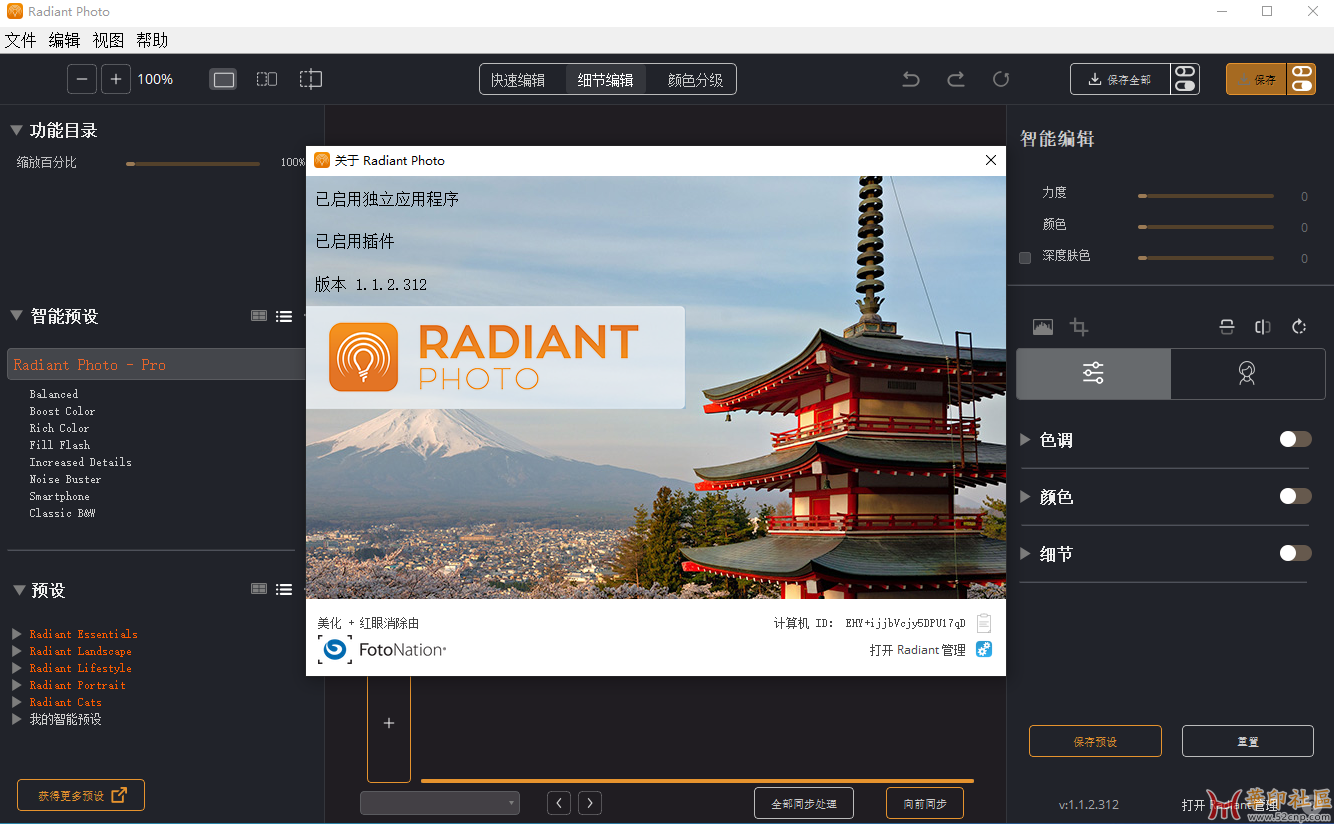Click the orange 保存 button
This screenshot has height=824, width=1334.
(x=1256, y=79)
